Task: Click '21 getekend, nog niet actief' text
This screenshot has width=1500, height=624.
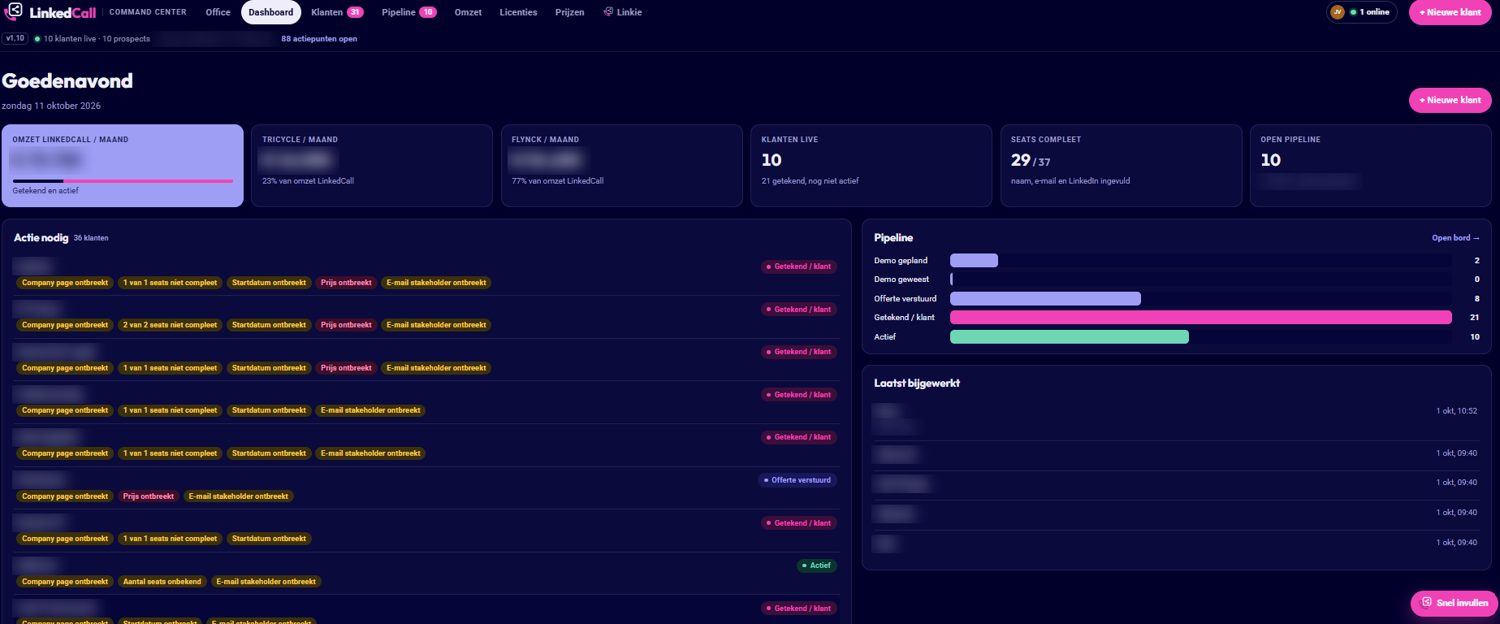Action: point(810,181)
